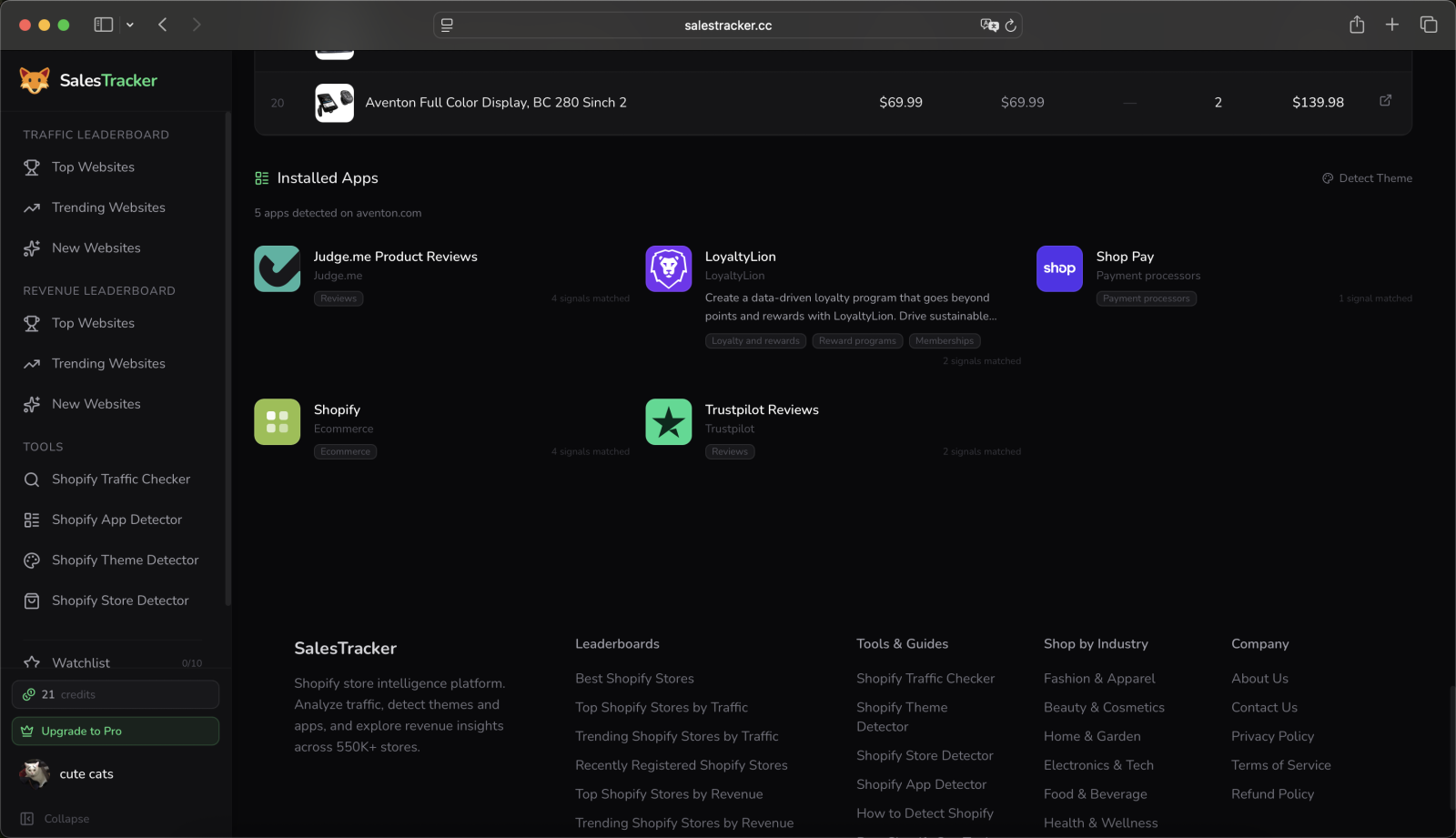Click Upgrade to Pro button
1456x838 pixels.
point(116,731)
